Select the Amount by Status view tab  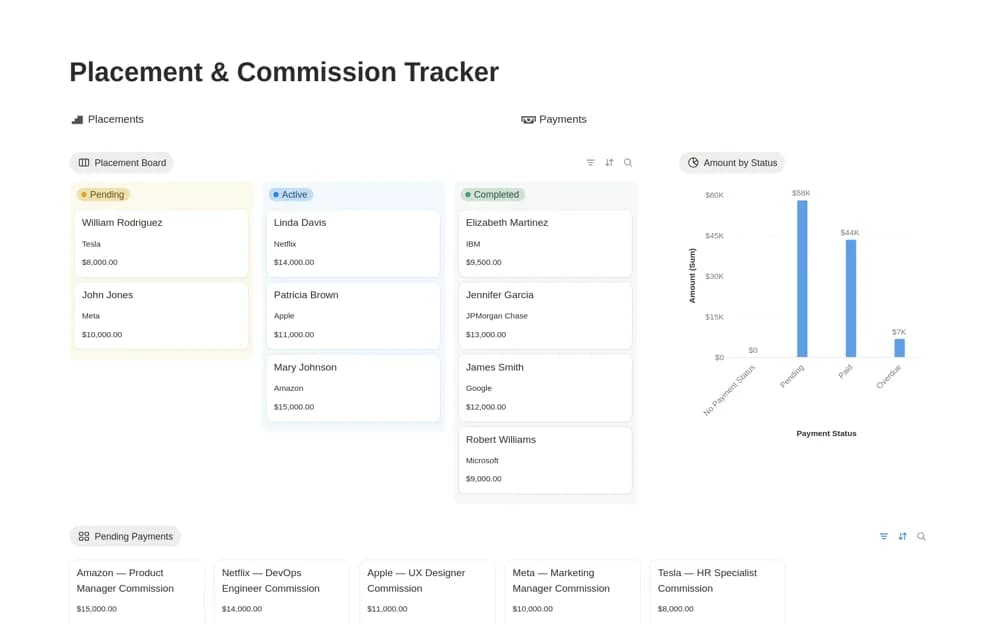[x=732, y=163]
